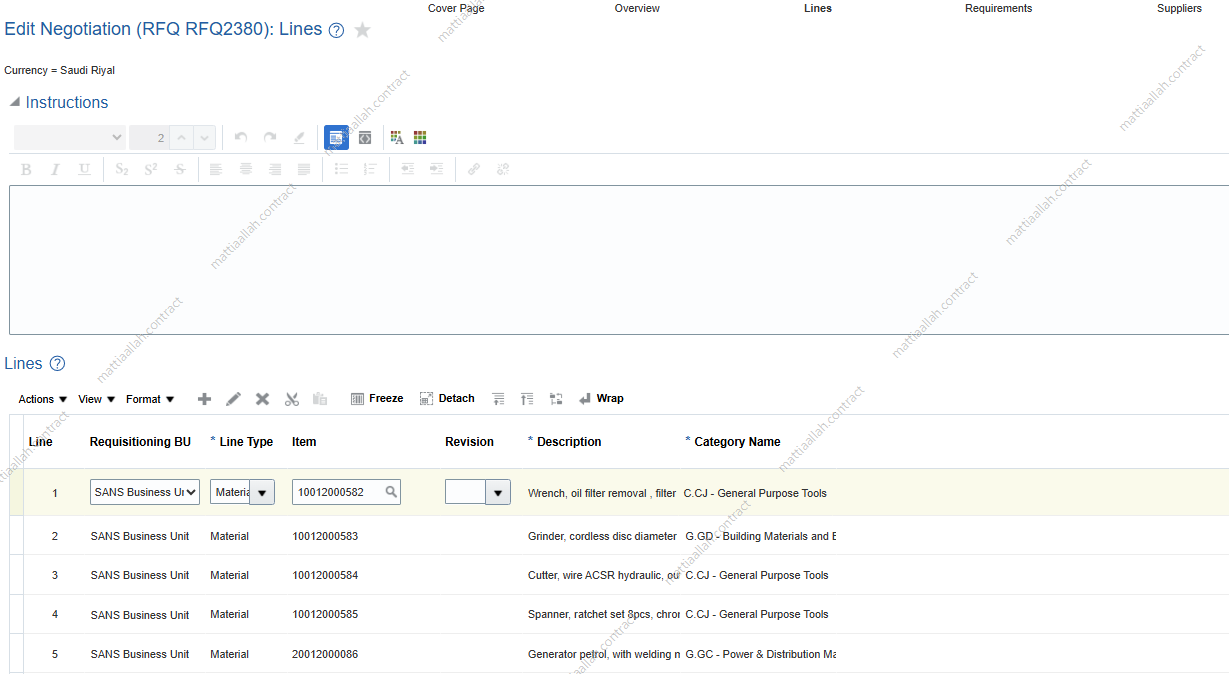Open the Revision dropdown on line 1
Viewport: 1229px width, 674px height.
coord(500,491)
